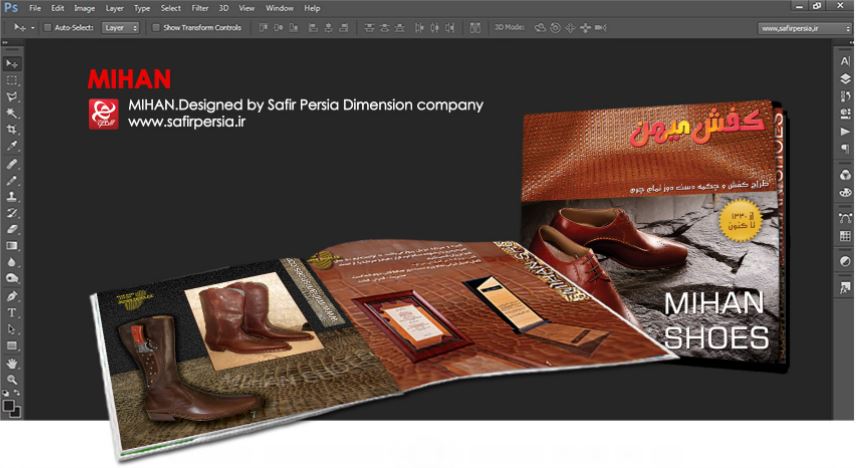Open the Move tool preset picker arrow
Screen dimensions: 856x468
(x=33, y=28)
